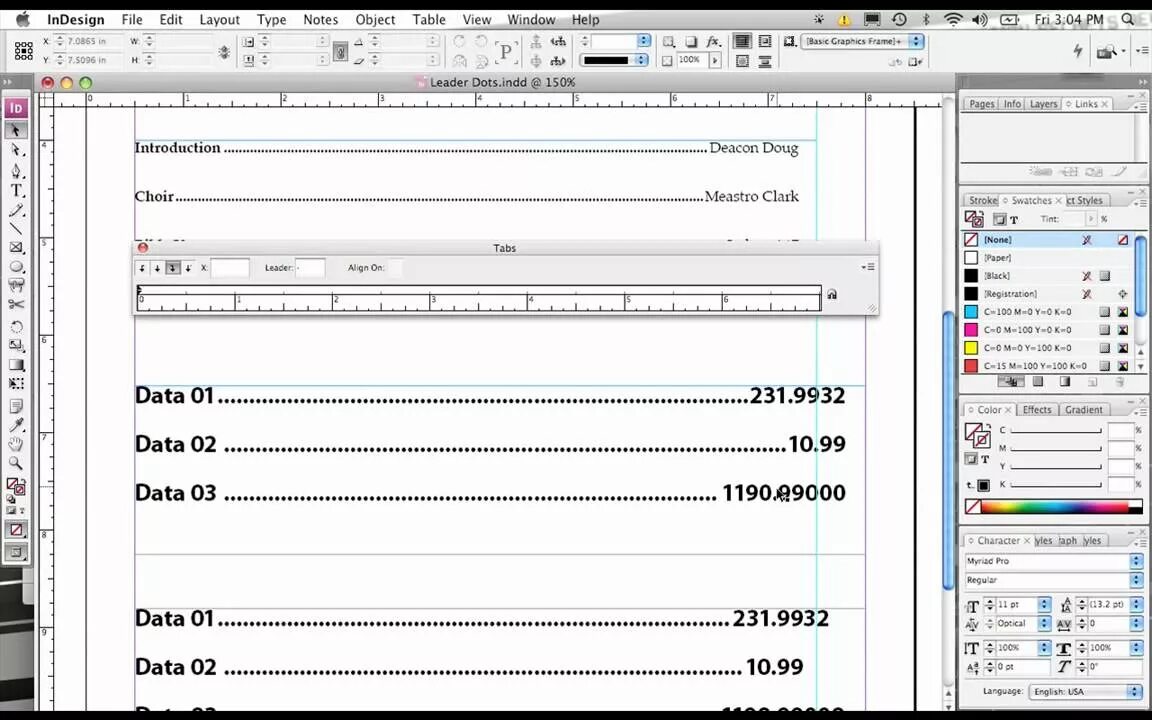Click the magnet icon in Tabs panel

(832, 295)
